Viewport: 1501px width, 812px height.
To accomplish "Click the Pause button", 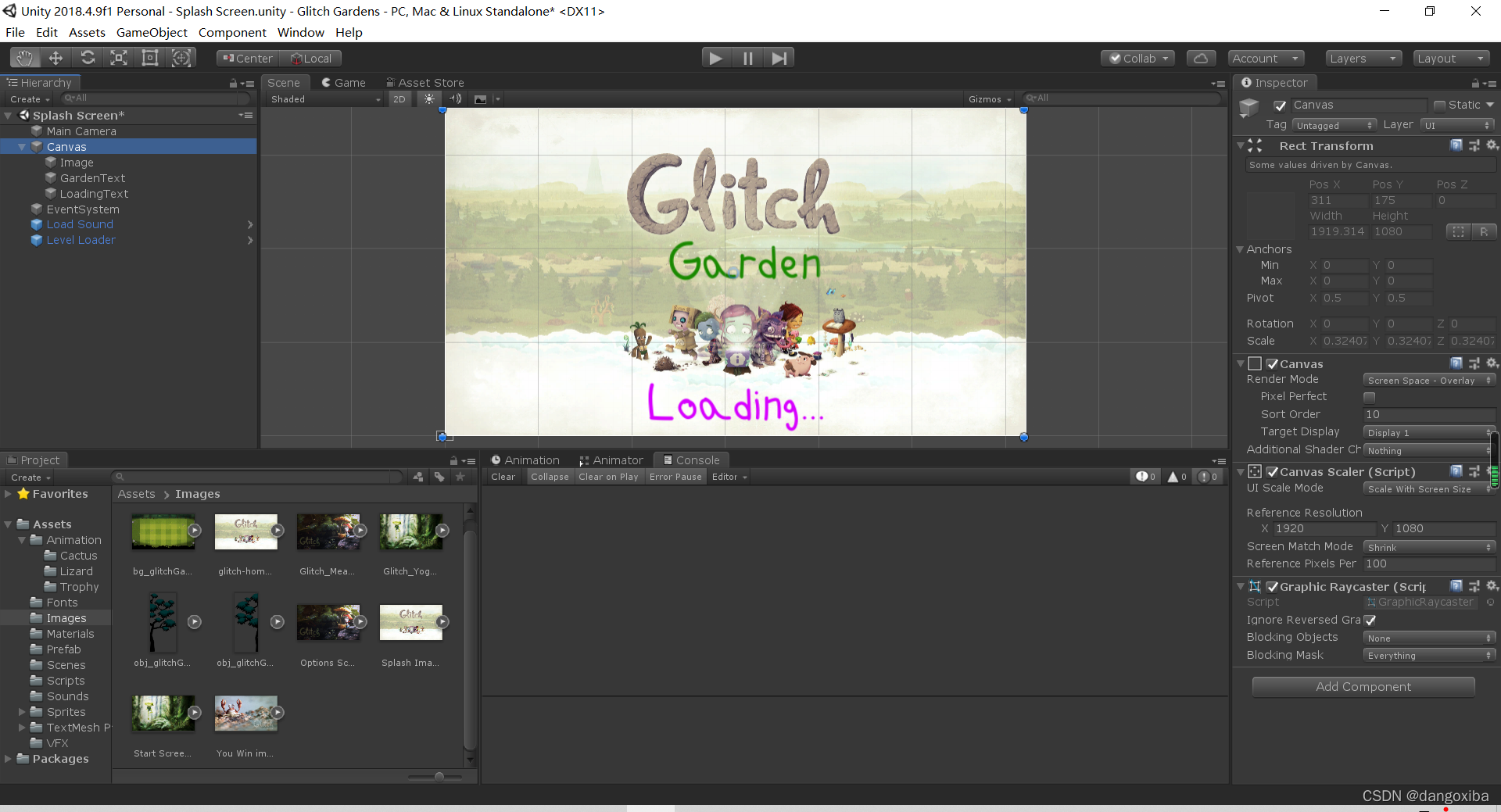I will pos(747,58).
